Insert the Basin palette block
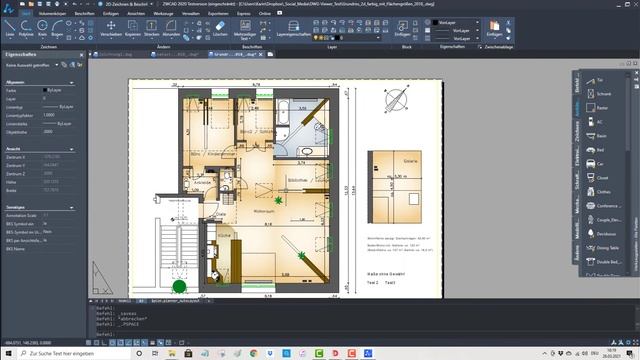Image resolution: width=640 pixels, height=360 pixels. coord(597,136)
